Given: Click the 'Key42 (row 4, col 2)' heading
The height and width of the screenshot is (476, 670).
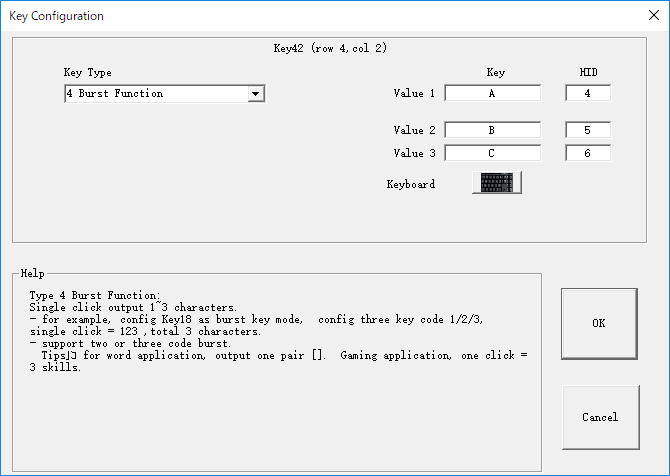Looking at the screenshot, I should [330, 48].
